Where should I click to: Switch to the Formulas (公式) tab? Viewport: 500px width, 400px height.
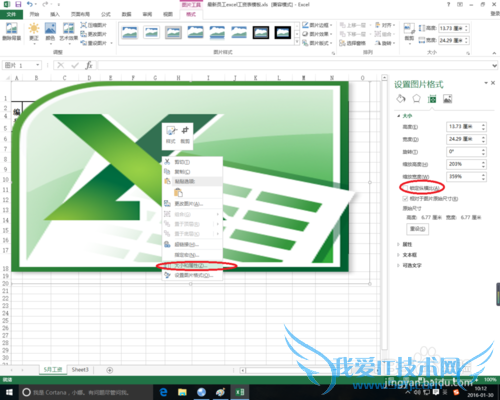point(106,14)
